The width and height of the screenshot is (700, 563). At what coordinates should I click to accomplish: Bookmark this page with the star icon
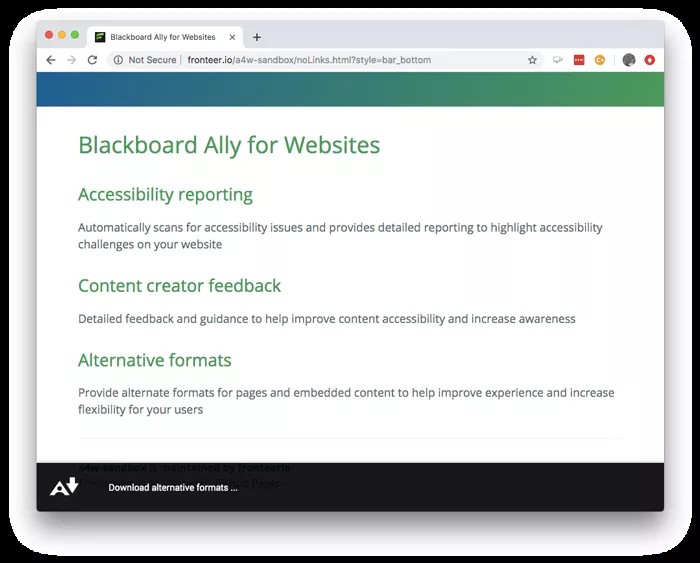click(532, 60)
